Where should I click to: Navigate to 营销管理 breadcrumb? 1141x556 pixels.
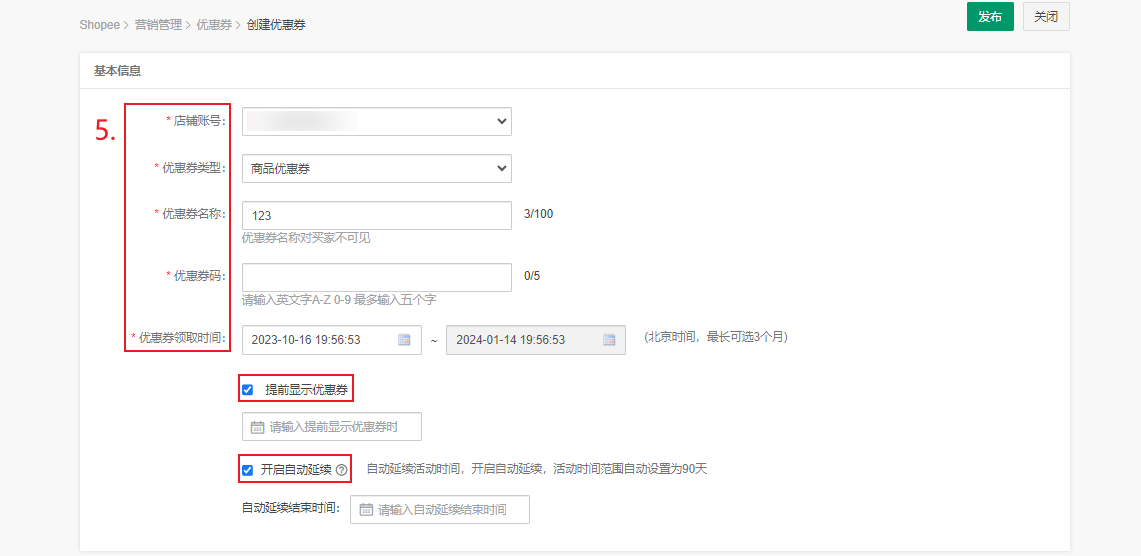point(158,25)
